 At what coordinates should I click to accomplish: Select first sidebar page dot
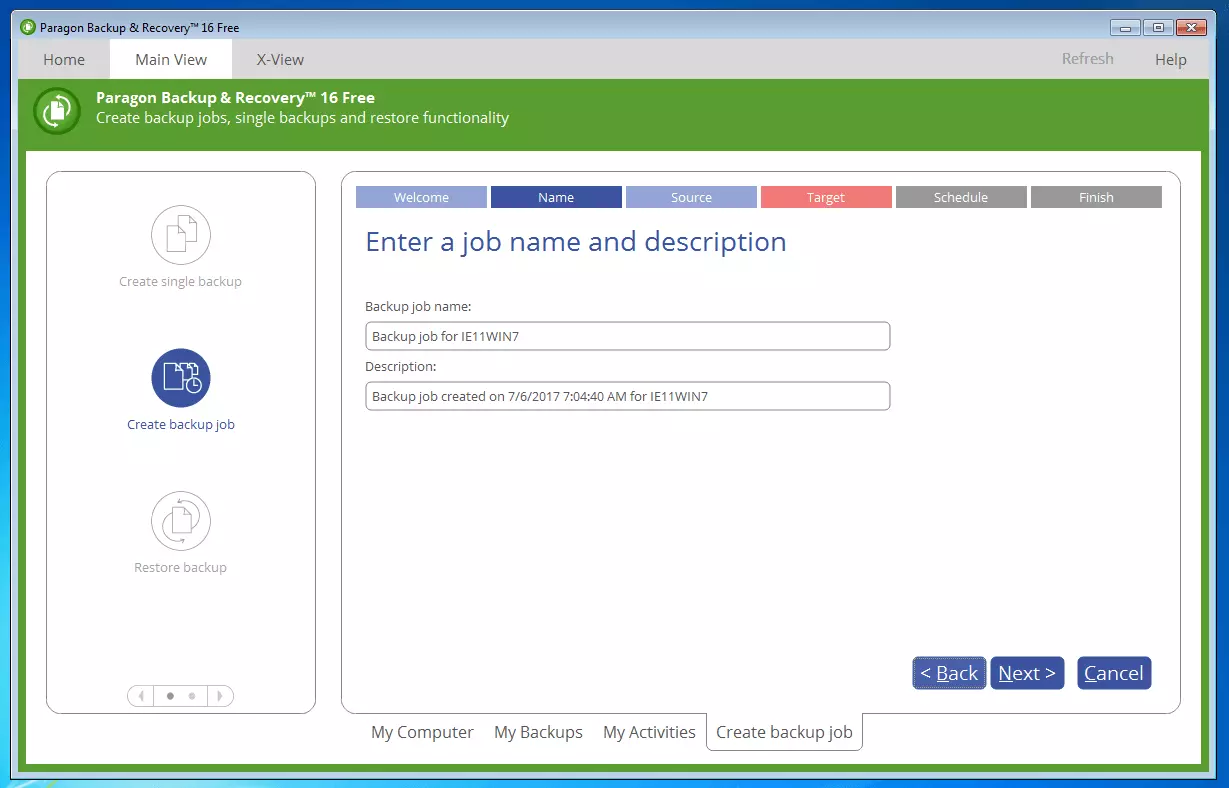click(x=170, y=695)
